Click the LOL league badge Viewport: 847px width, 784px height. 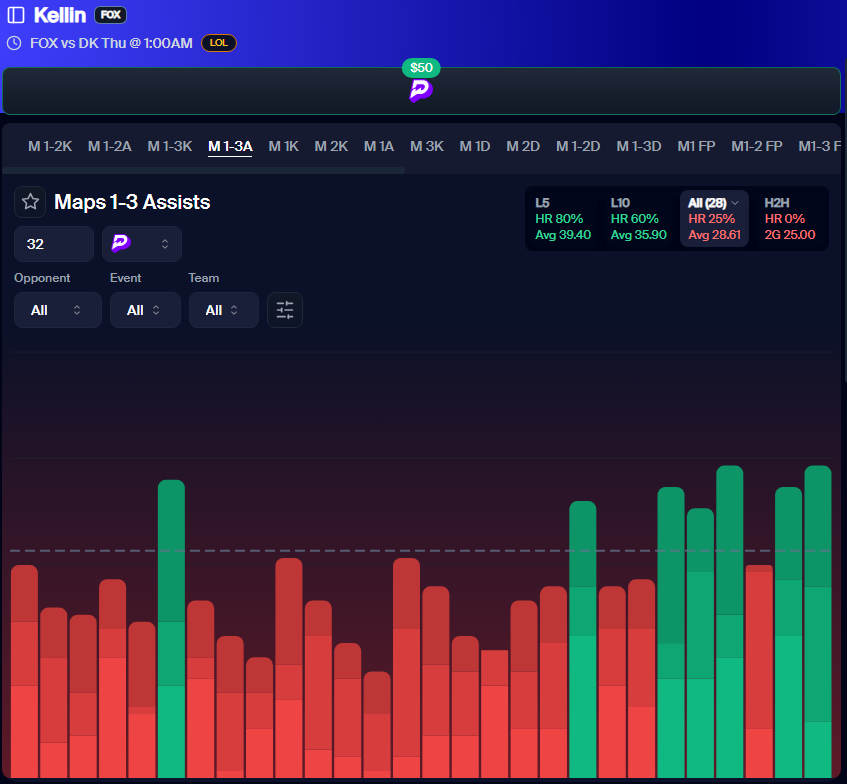219,43
